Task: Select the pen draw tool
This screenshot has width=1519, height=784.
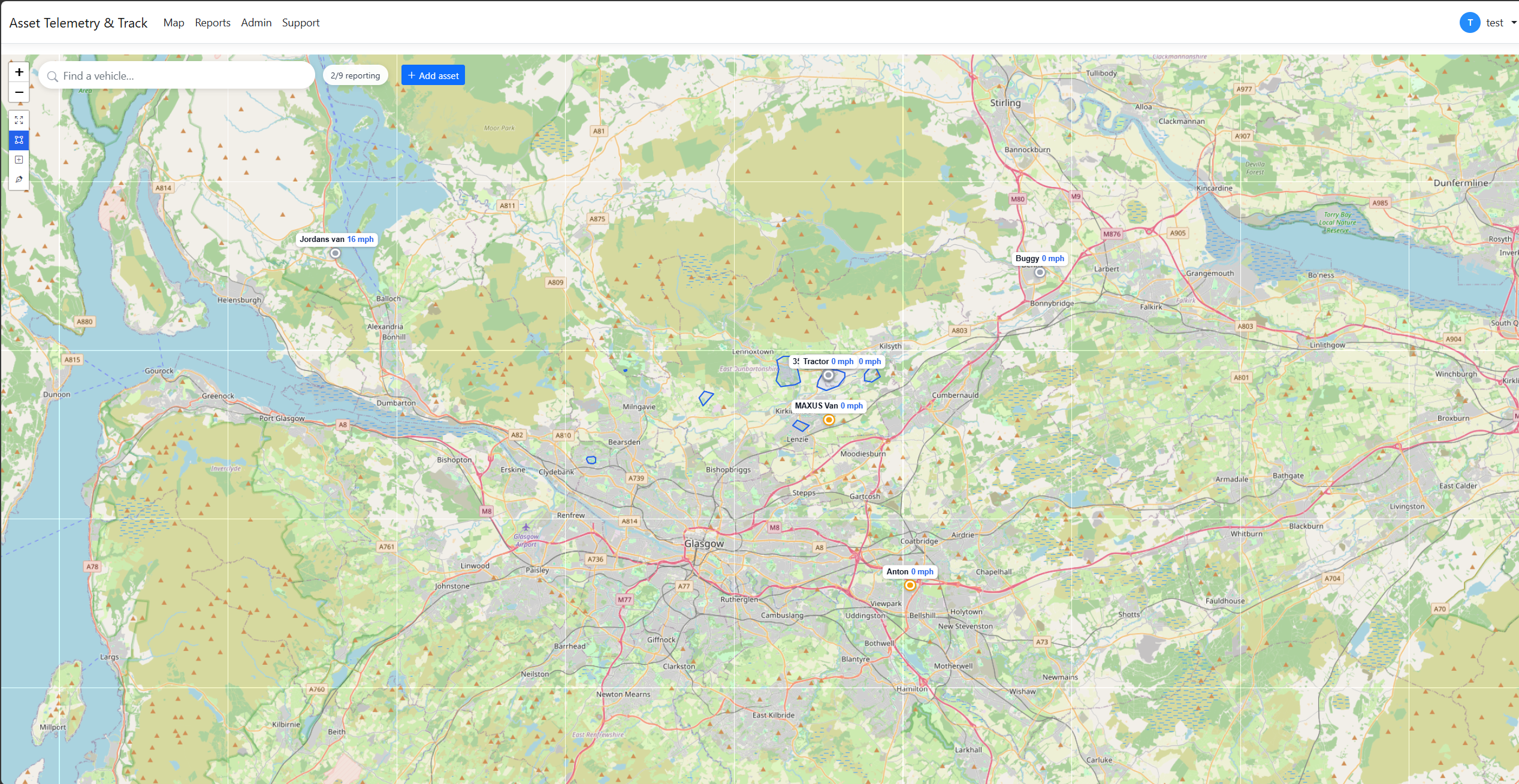Action: pos(19,179)
